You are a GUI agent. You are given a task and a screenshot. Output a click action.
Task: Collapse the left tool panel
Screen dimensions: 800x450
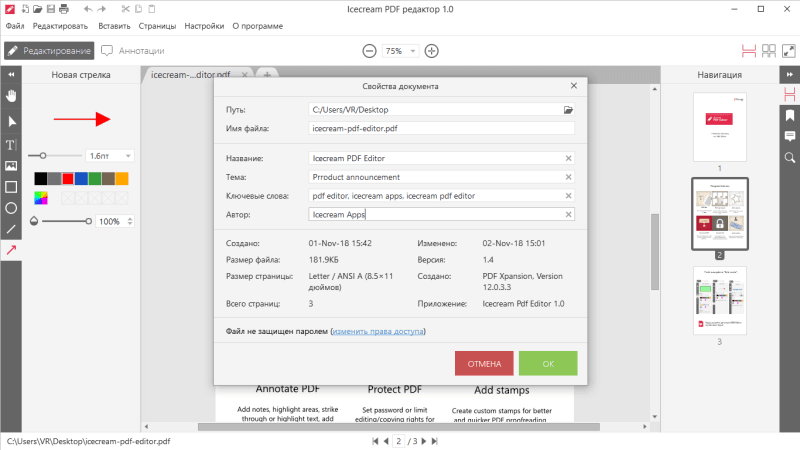(x=11, y=74)
